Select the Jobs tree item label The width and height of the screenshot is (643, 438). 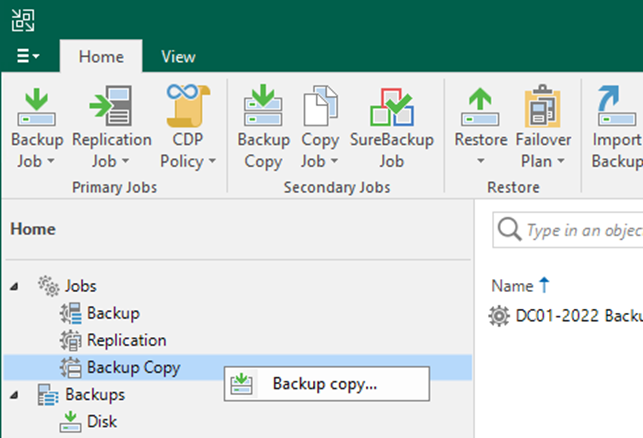pyautogui.click(x=81, y=286)
